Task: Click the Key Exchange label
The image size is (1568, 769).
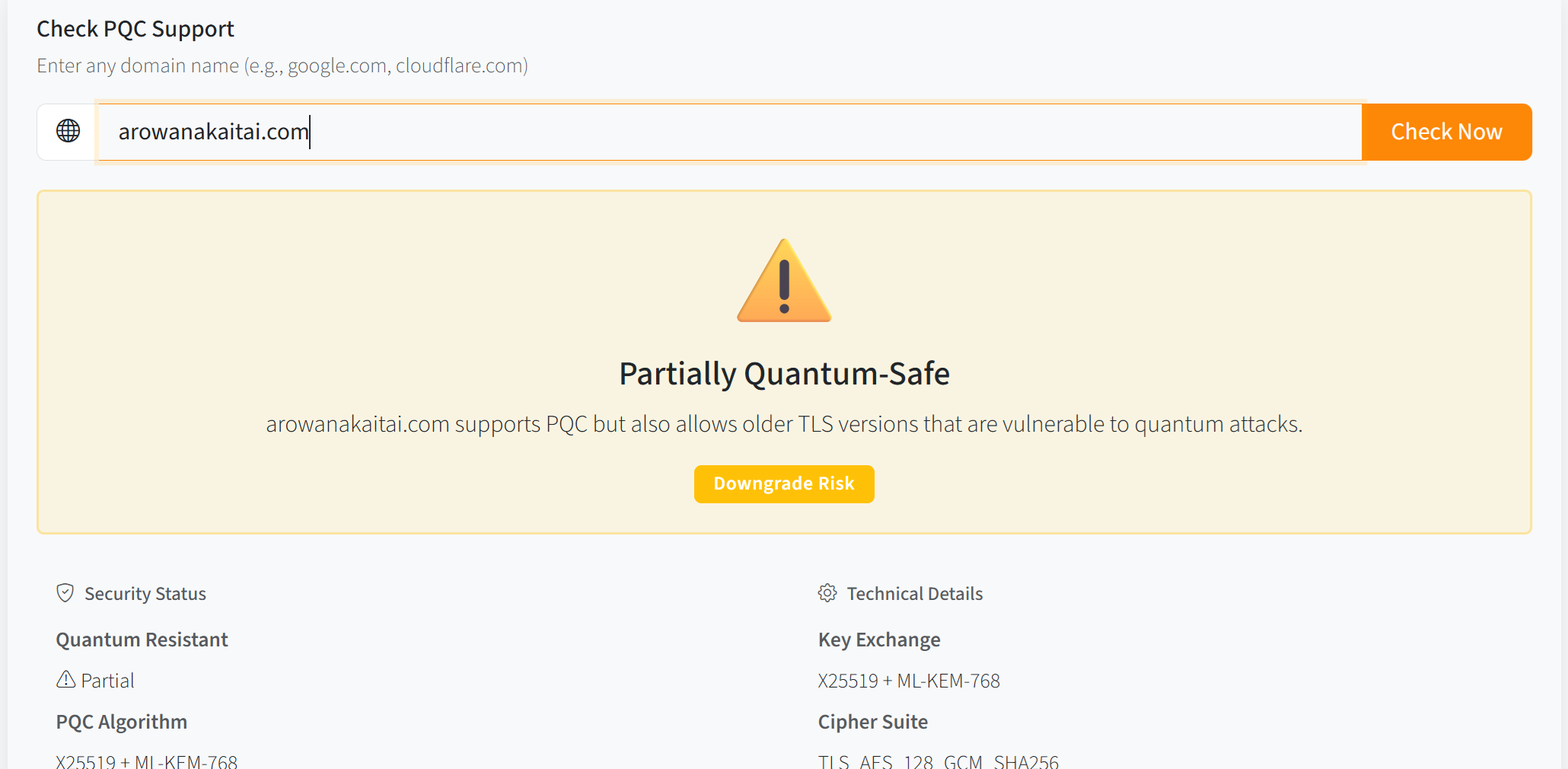Action: click(879, 640)
